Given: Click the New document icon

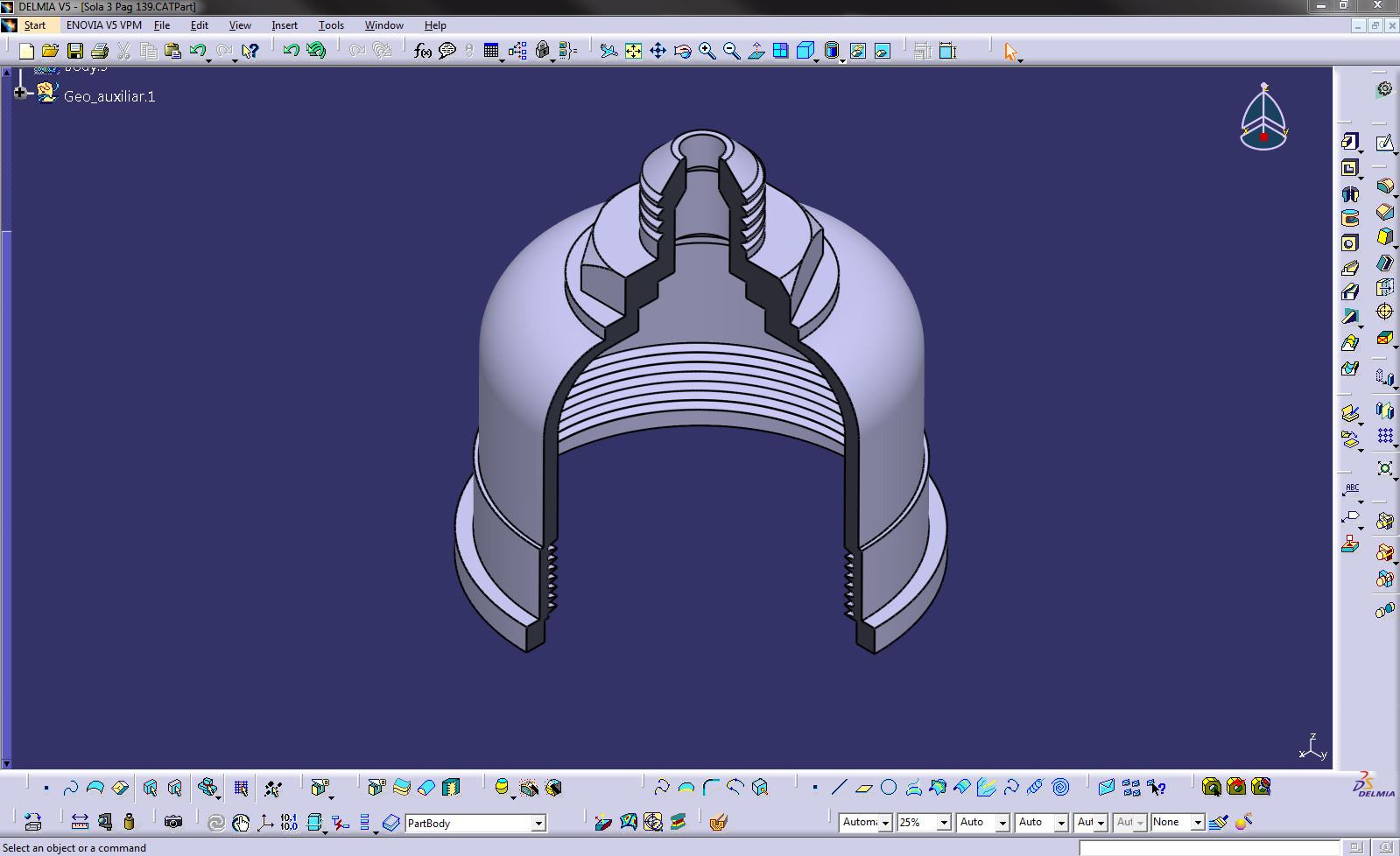Looking at the screenshot, I should click(x=26, y=52).
